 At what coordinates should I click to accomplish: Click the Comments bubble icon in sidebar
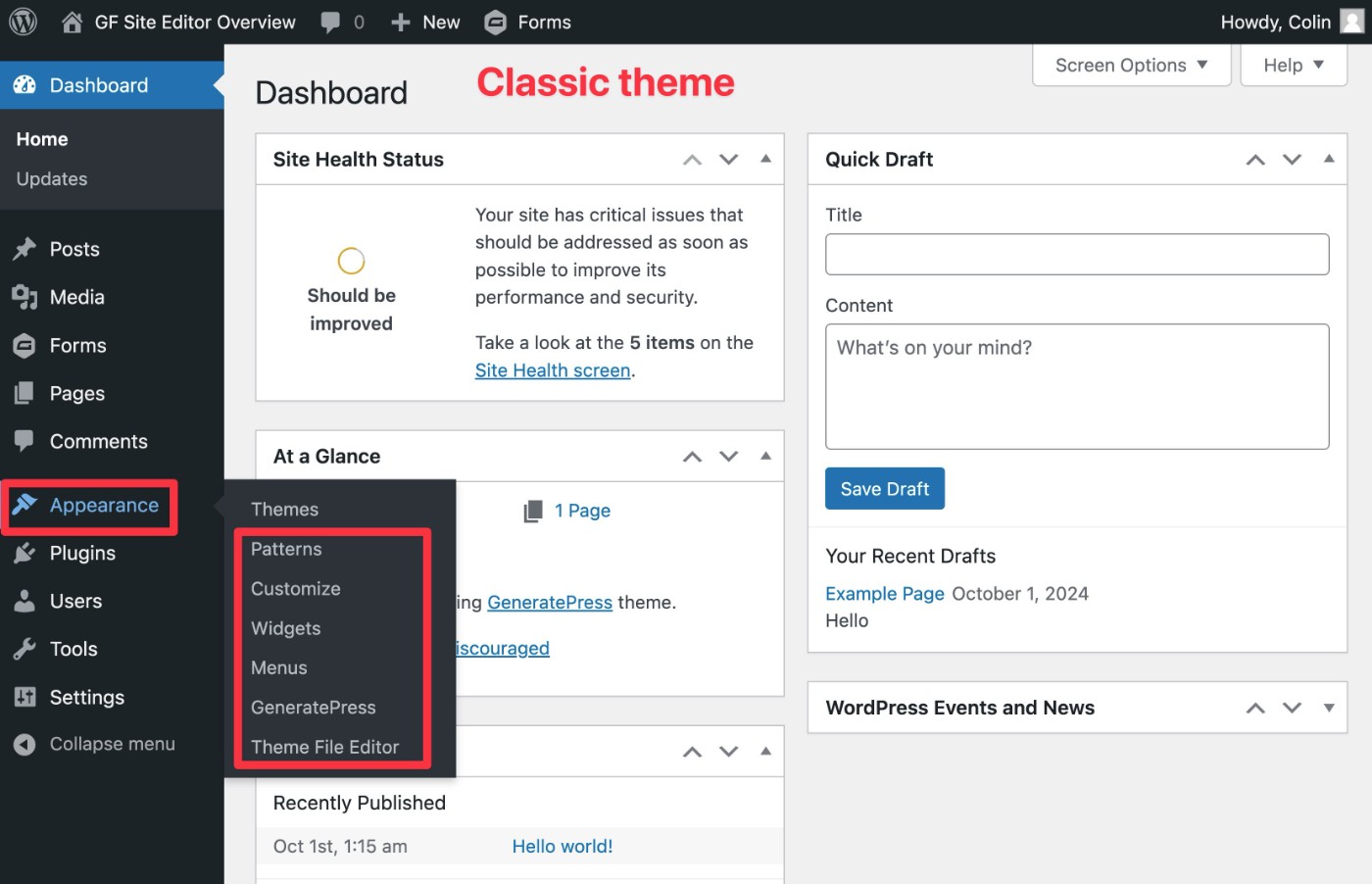click(24, 441)
